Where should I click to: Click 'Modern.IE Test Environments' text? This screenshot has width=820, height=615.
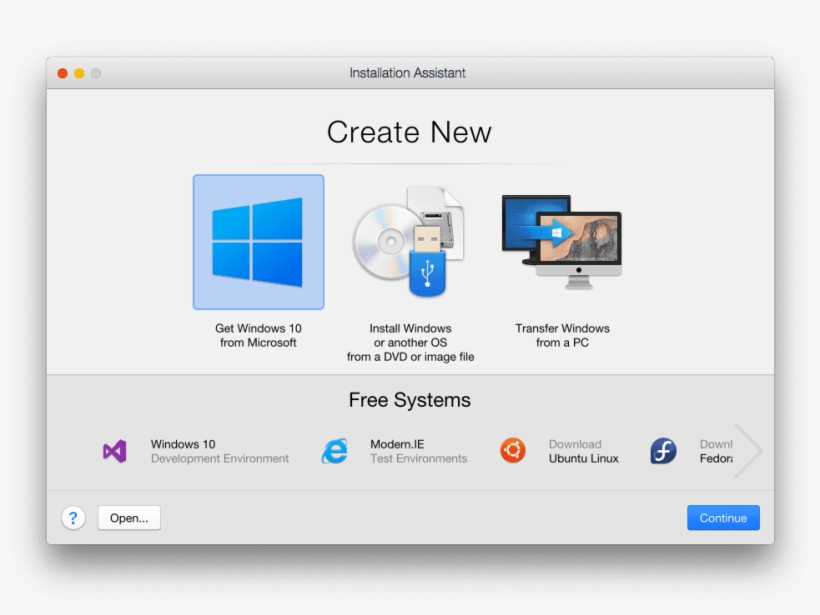pos(418,451)
